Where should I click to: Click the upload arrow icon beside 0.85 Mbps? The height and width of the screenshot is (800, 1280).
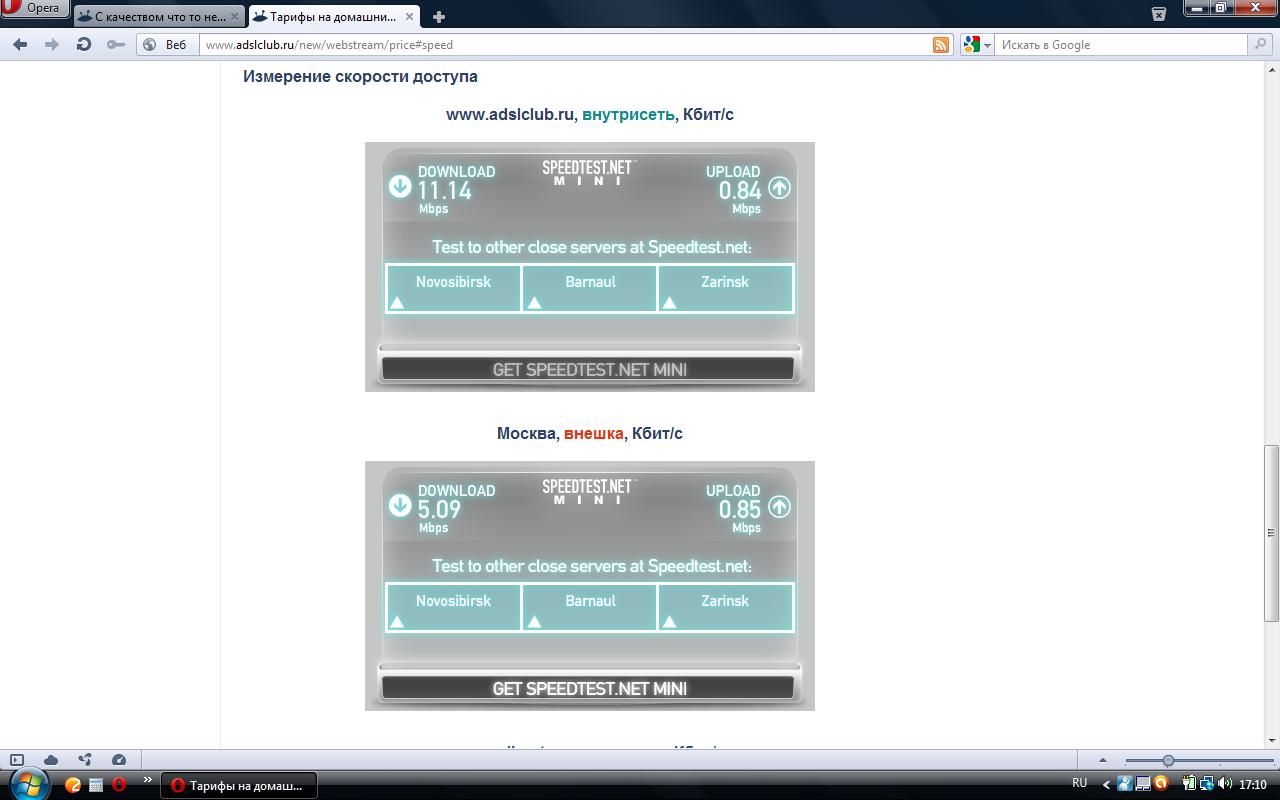coord(779,506)
